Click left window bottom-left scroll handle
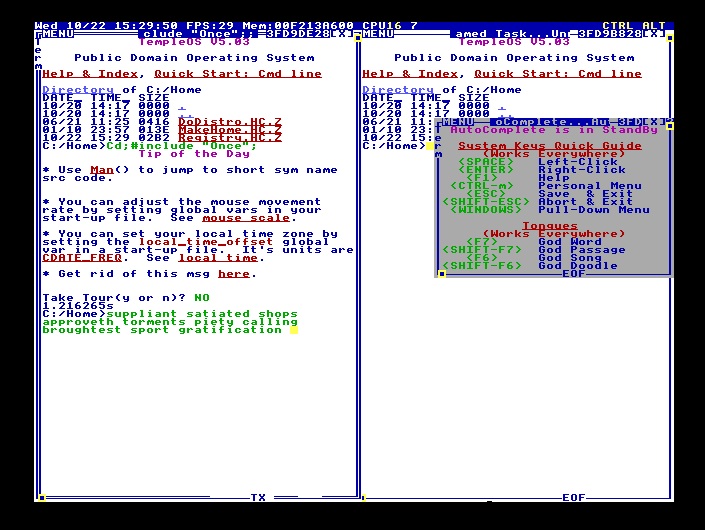The image size is (705, 530). point(42,498)
